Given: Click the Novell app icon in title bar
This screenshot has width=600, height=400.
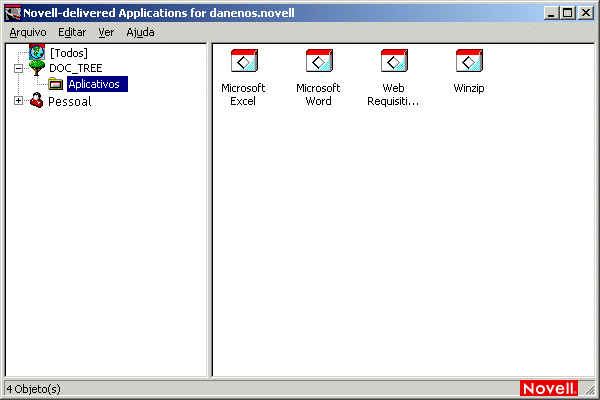Looking at the screenshot, I should pos(13,13).
